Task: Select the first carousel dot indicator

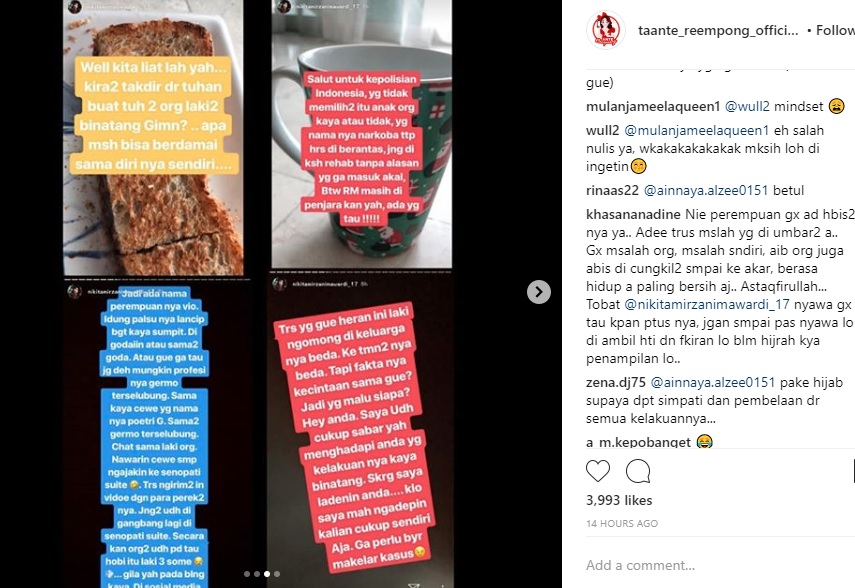Action: (x=247, y=574)
